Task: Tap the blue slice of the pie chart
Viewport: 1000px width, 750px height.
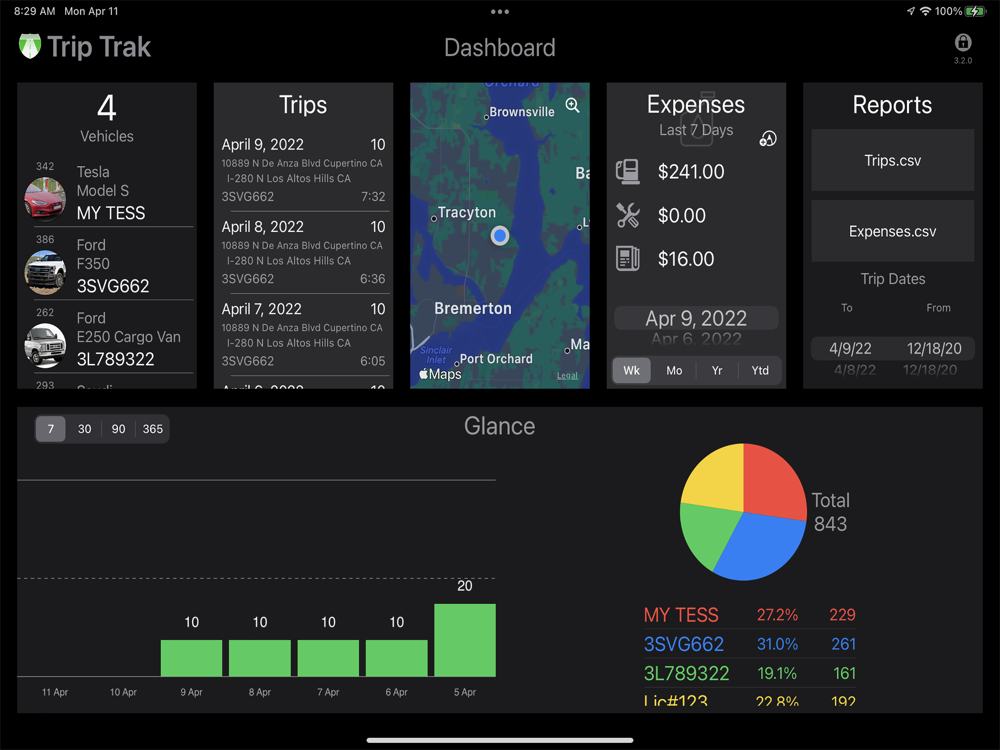Action: [762, 548]
